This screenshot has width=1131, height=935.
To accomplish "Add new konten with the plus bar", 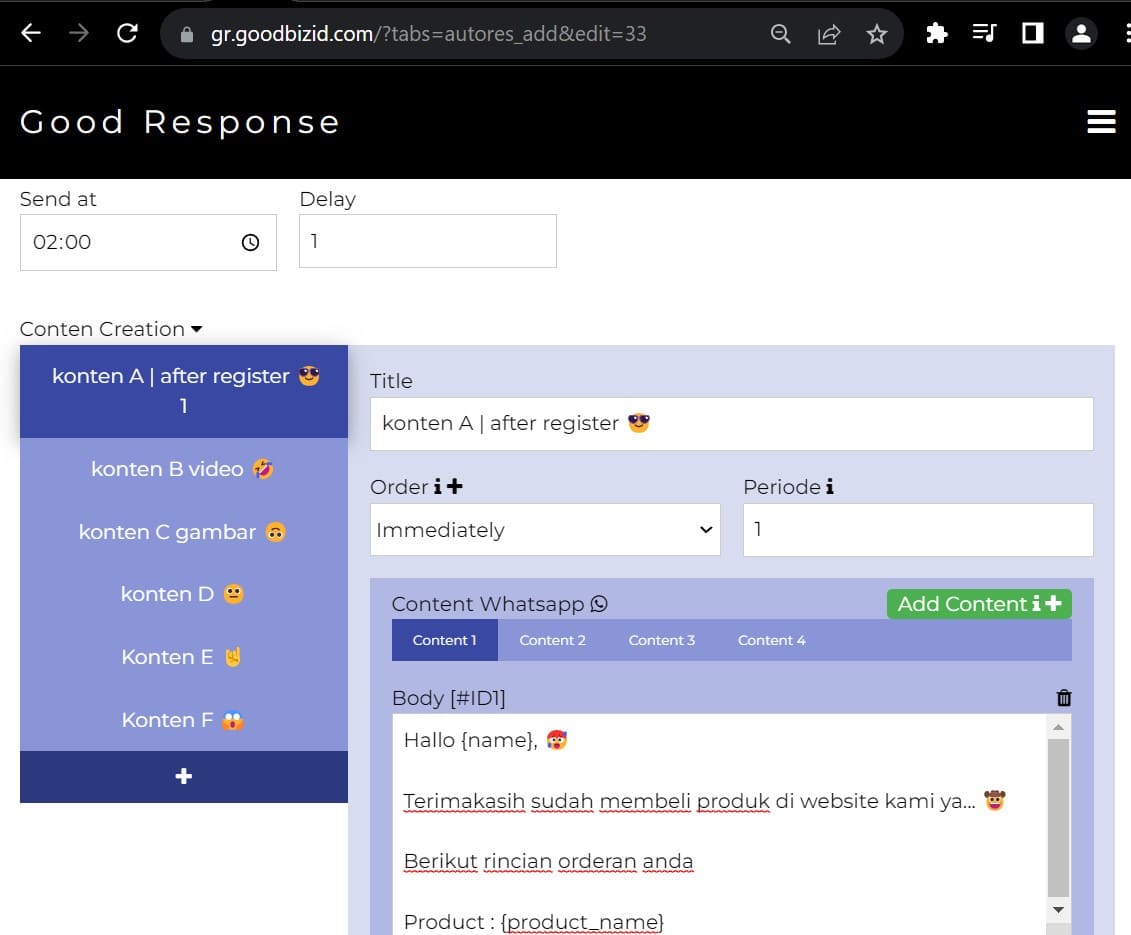I will 184,776.
